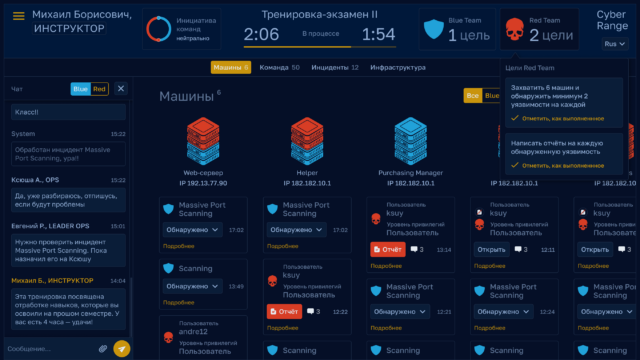640x360 pixels.
Task: Click shield icon on Helper Massive Port Scanning
Action: coord(272,209)
